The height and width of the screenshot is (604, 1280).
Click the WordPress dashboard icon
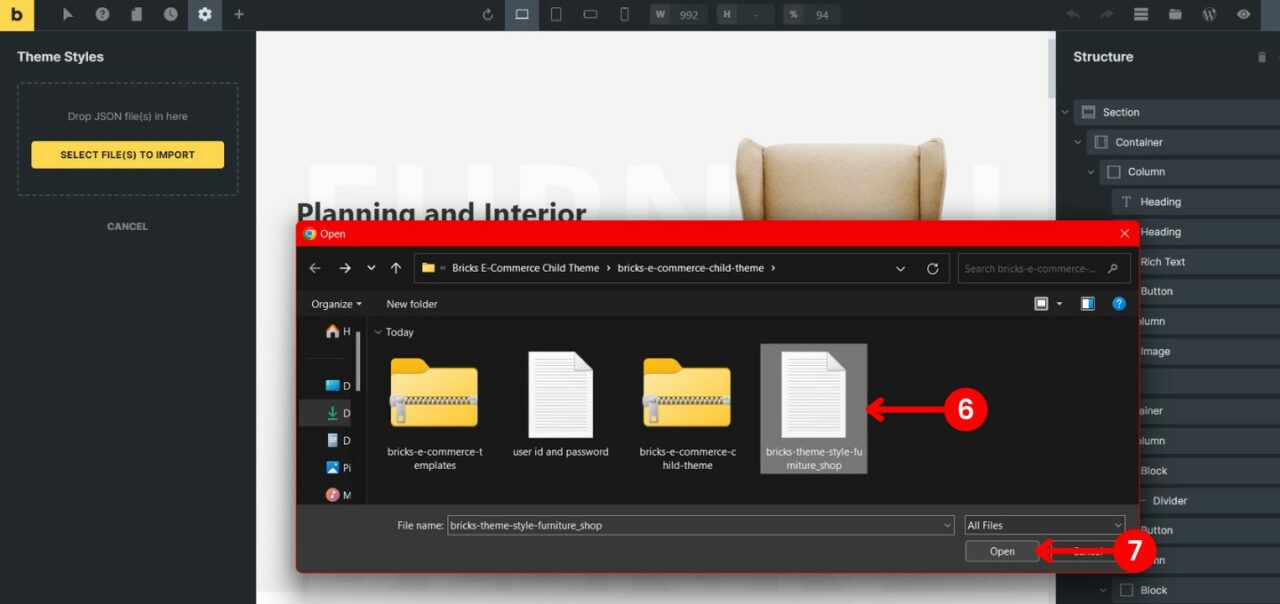[1209, 14]
